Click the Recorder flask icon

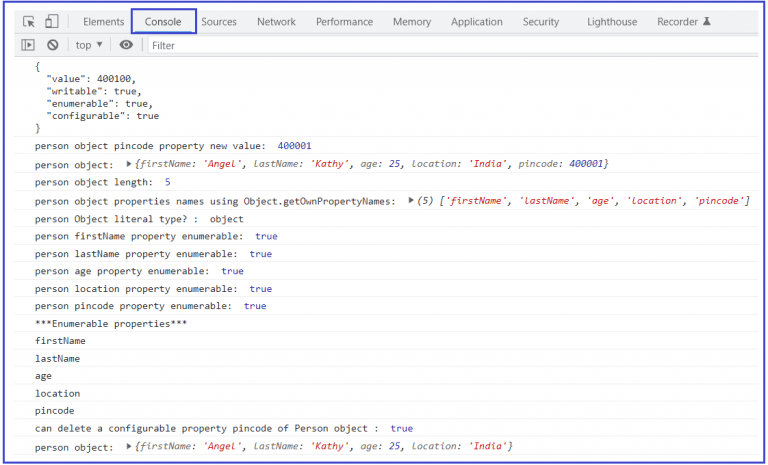(707, 22)
